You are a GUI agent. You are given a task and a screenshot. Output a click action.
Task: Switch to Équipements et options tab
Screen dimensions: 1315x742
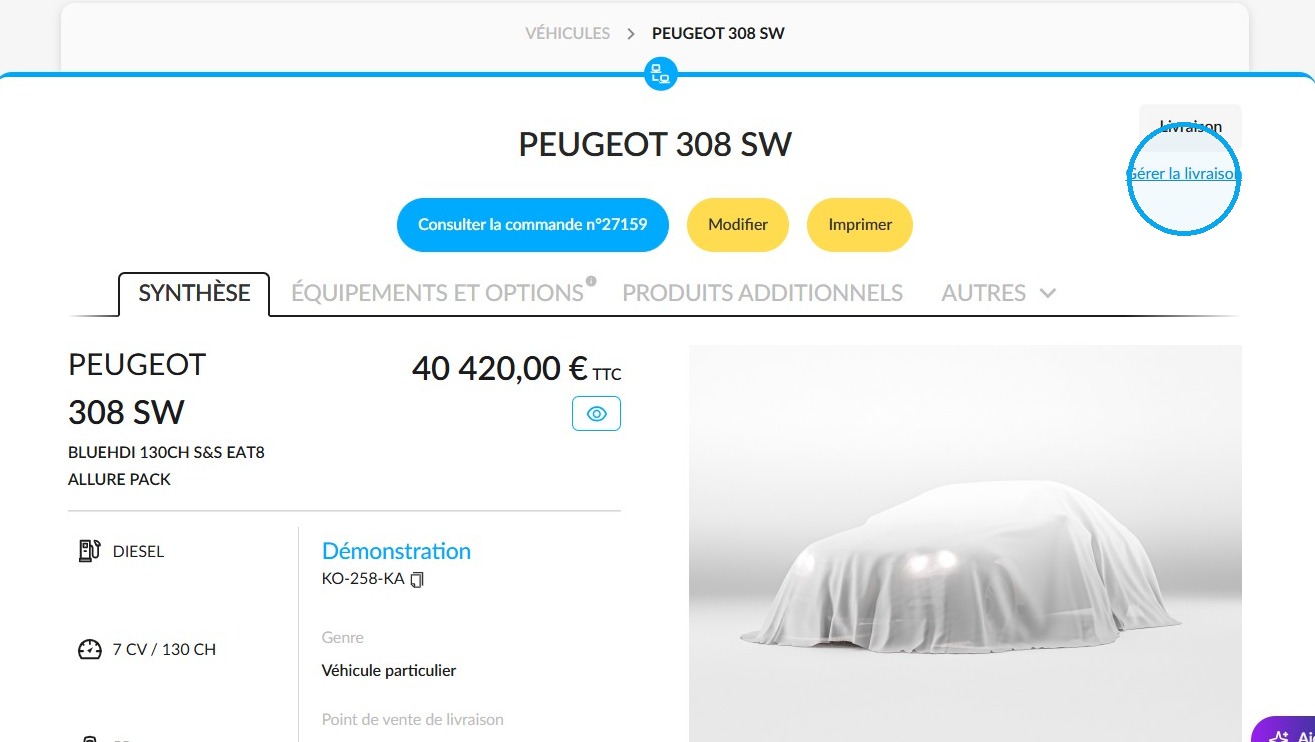click(x=437, y=293)
